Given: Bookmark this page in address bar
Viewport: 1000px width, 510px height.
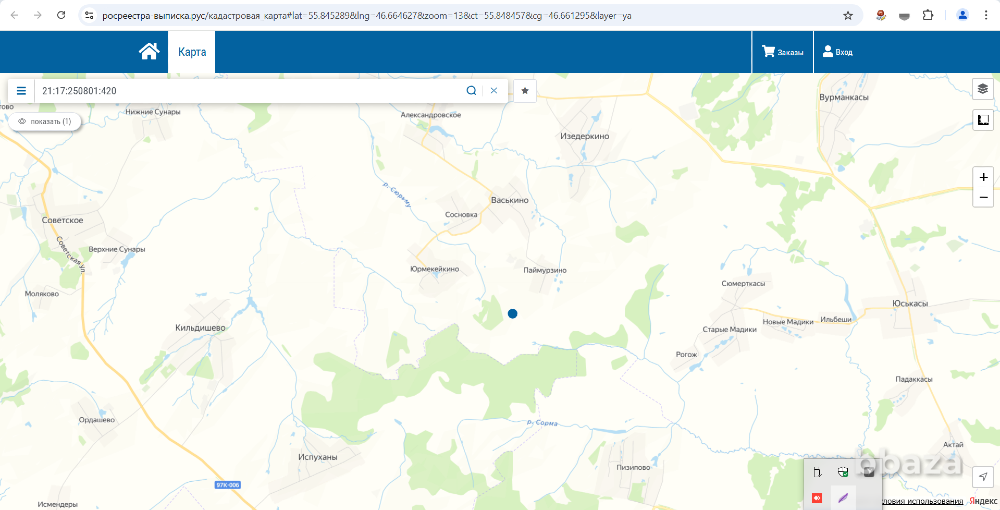Looking at the screenshot, I should [848, 16].
